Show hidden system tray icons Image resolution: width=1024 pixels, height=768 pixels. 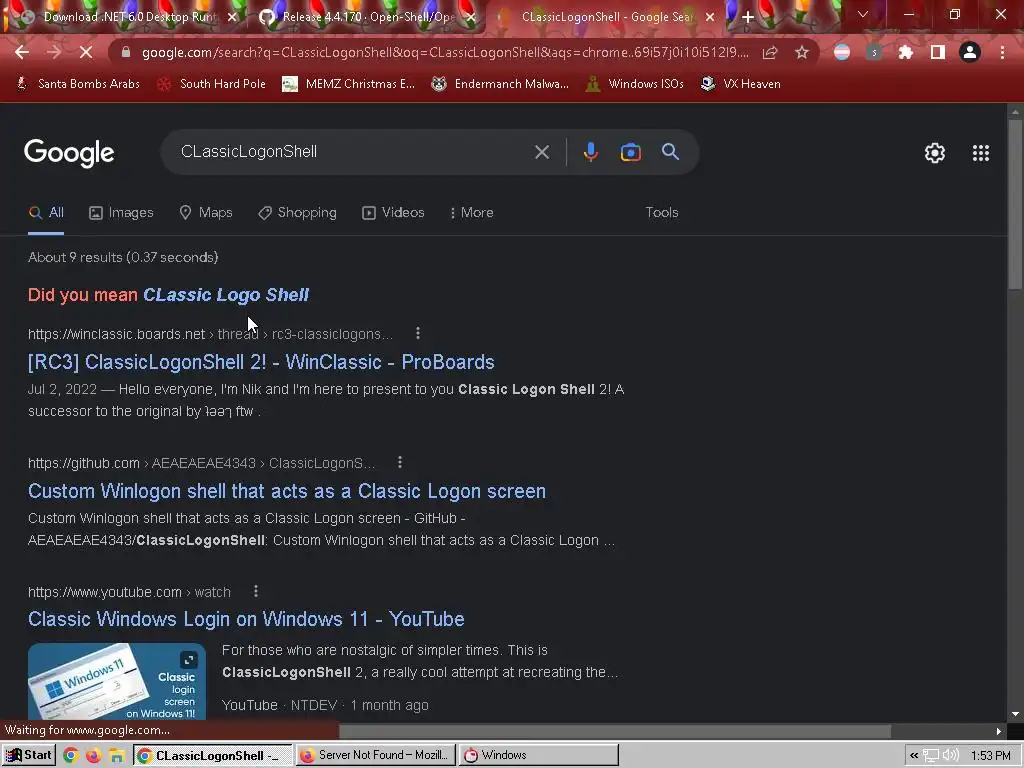coord(914,756)
